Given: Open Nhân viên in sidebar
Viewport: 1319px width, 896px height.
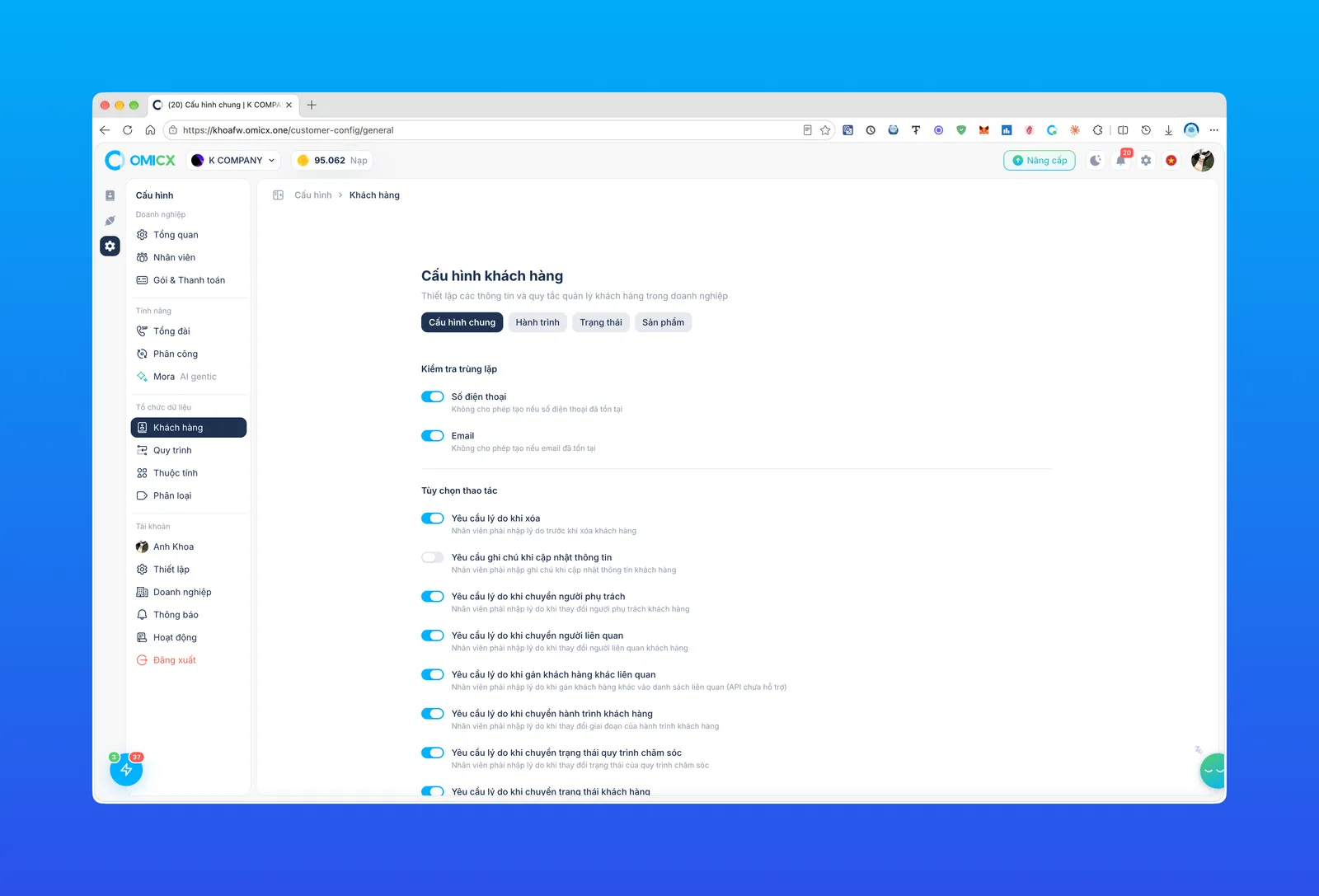Looking at the screenshot, I should 189,257.
